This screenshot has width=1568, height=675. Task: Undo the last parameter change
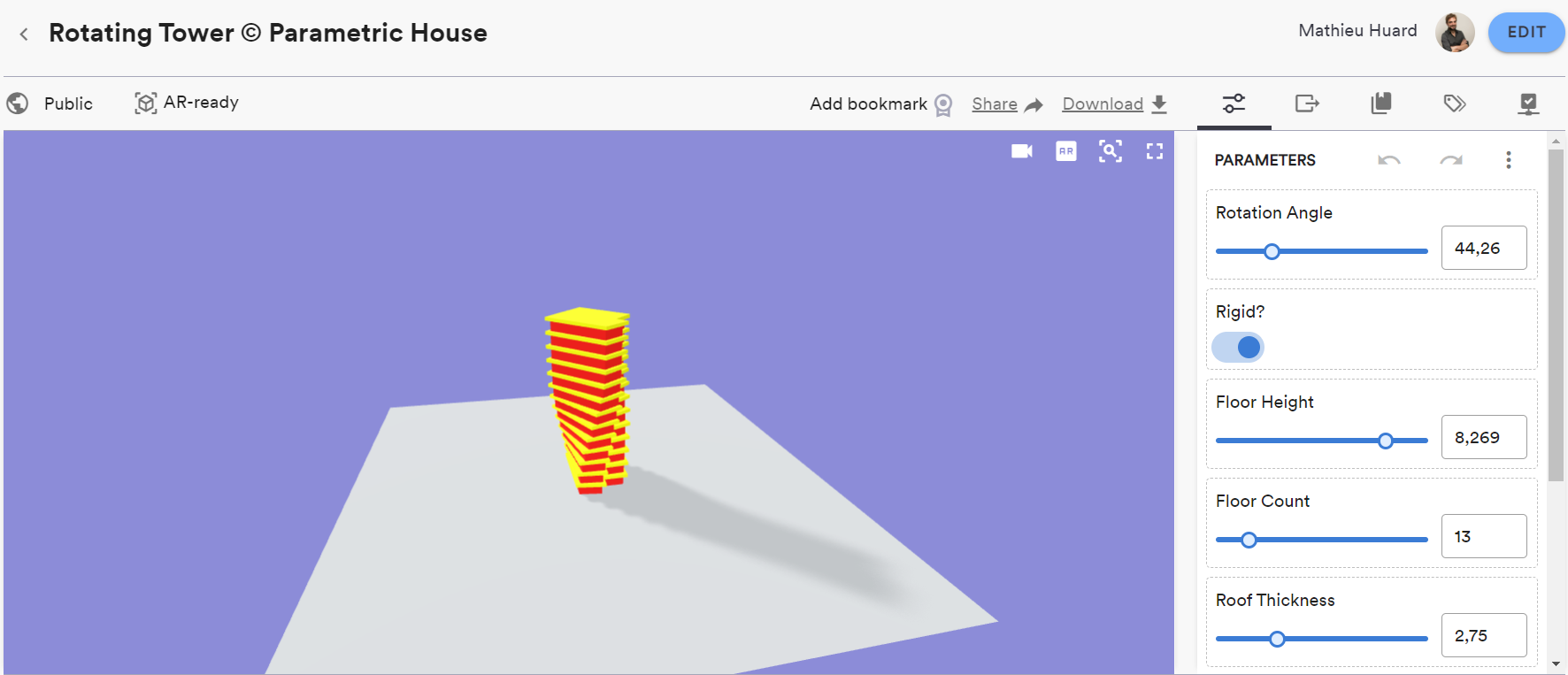(x=1388, y=160)
